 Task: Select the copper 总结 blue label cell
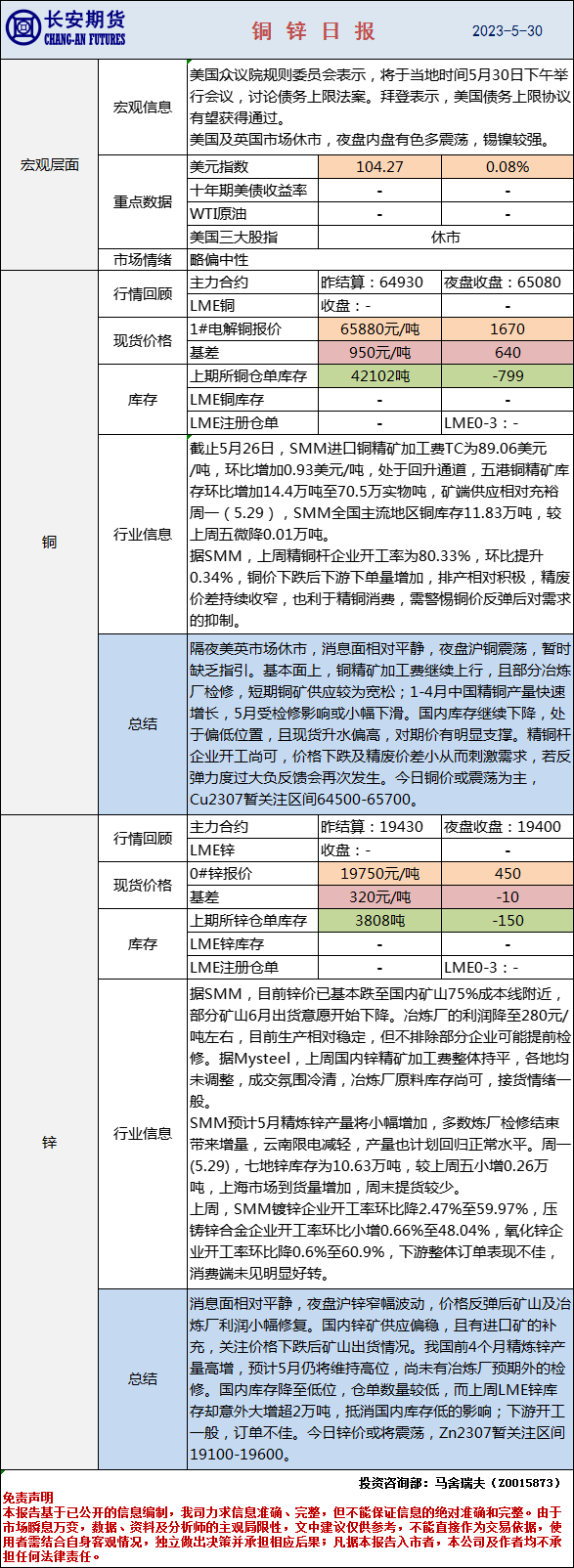point(143,723)
